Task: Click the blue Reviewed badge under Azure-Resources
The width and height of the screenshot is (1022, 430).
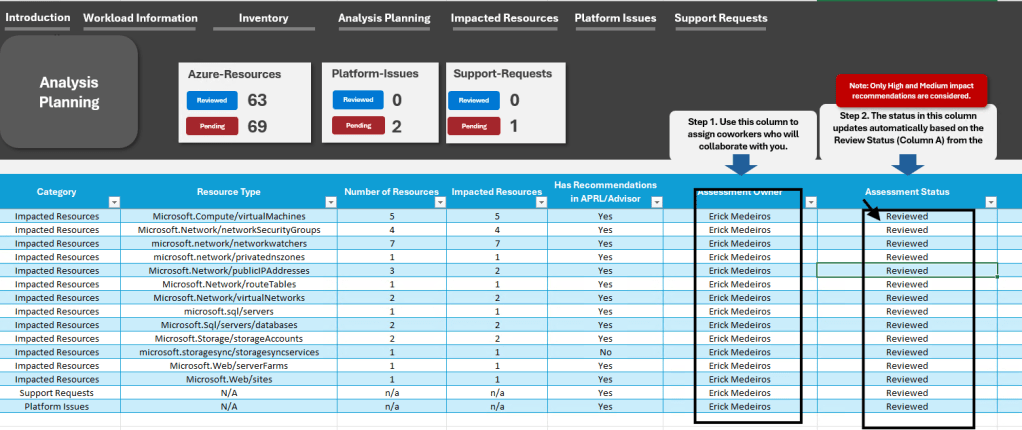Action: pyautogui.click(x=212, y=100)
